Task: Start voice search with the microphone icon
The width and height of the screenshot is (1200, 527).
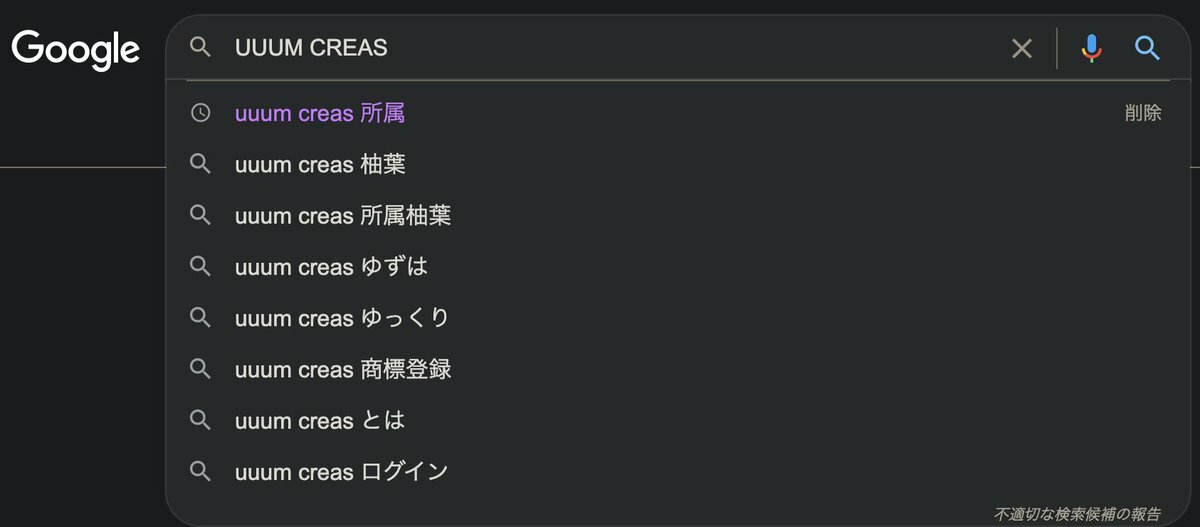Action: (x=1092, y=48)
